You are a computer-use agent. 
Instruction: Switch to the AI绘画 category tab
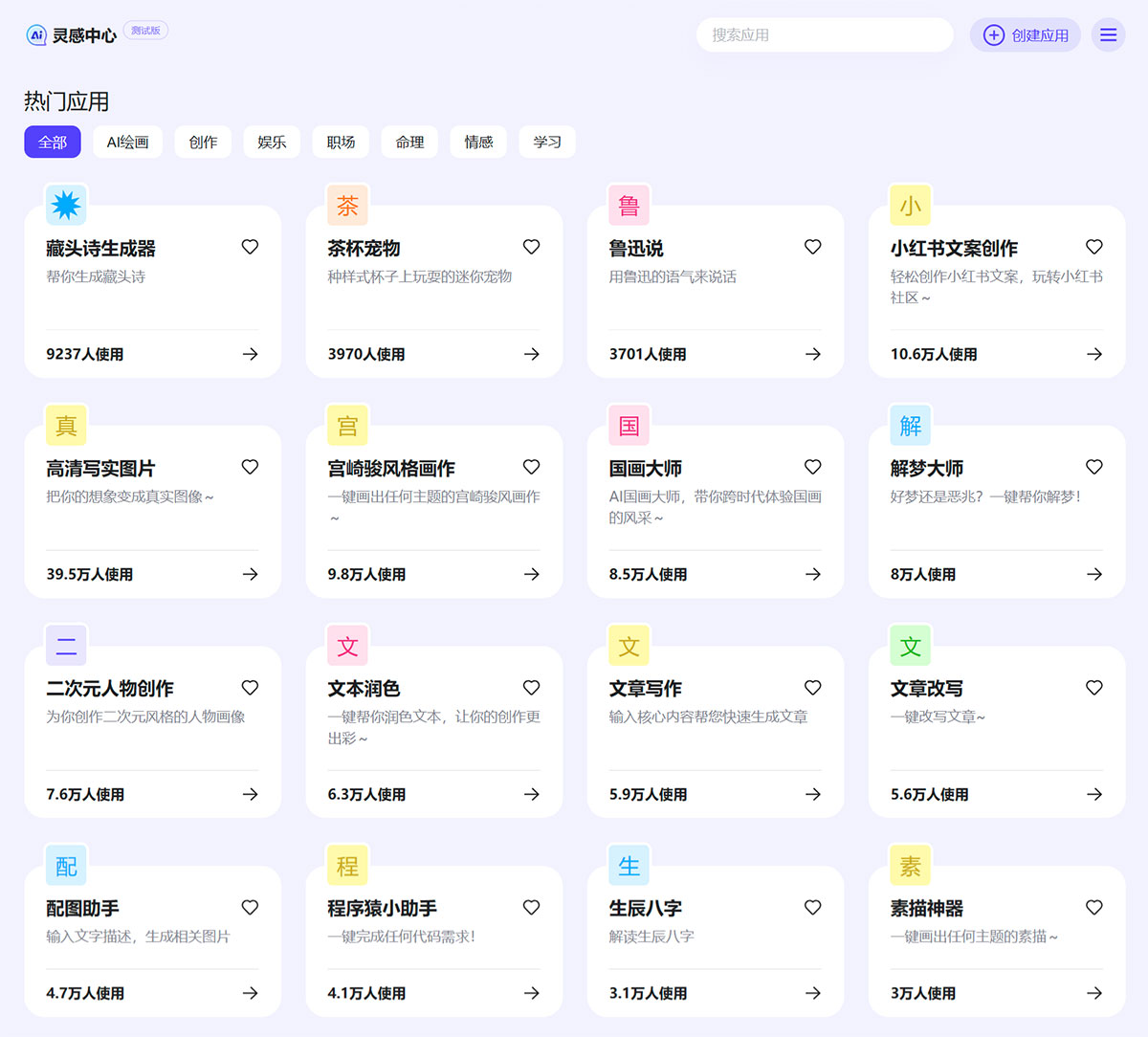(127, 142)
